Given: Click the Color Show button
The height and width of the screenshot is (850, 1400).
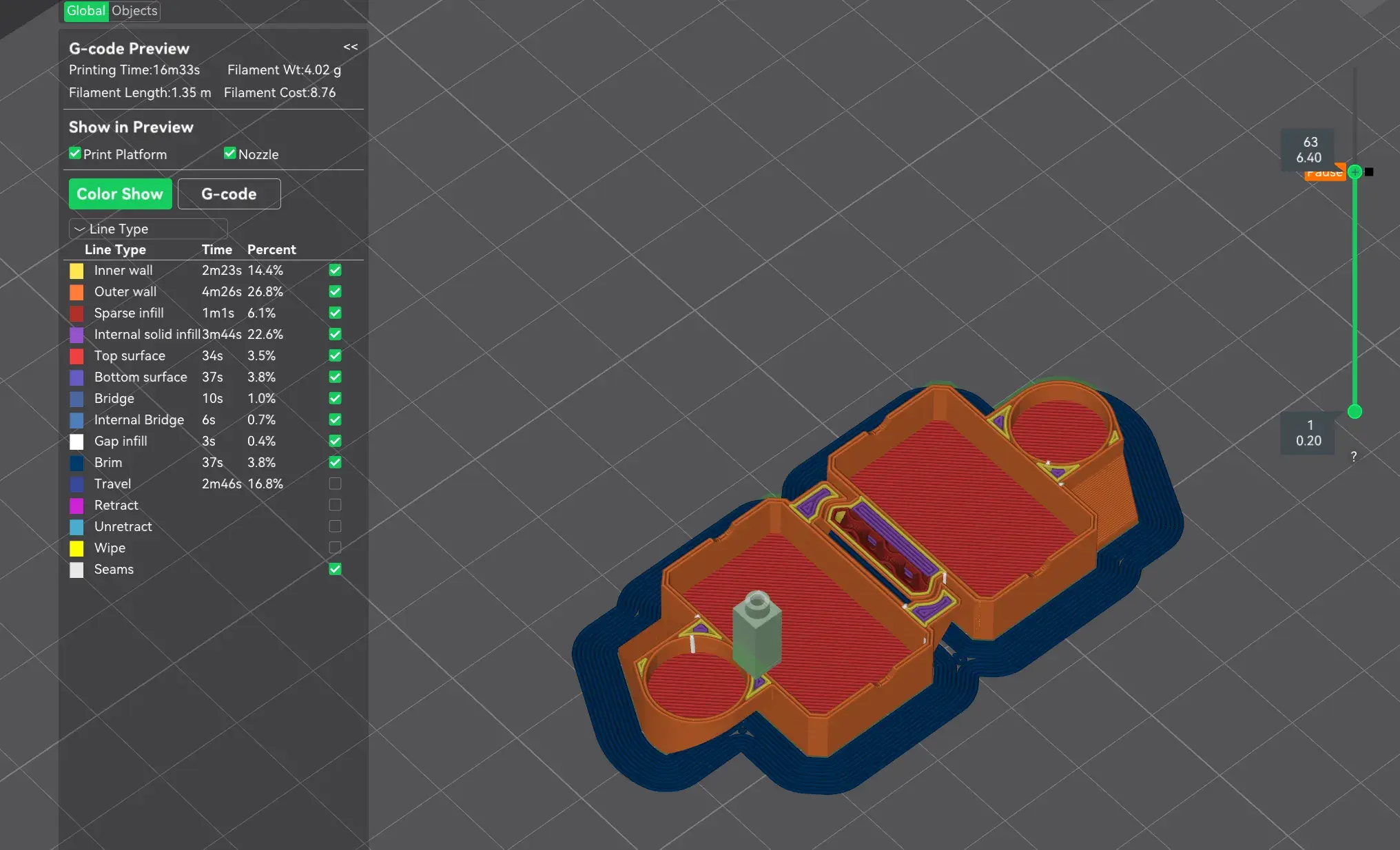Looking at the screenshot, I should tap(120, 194).
